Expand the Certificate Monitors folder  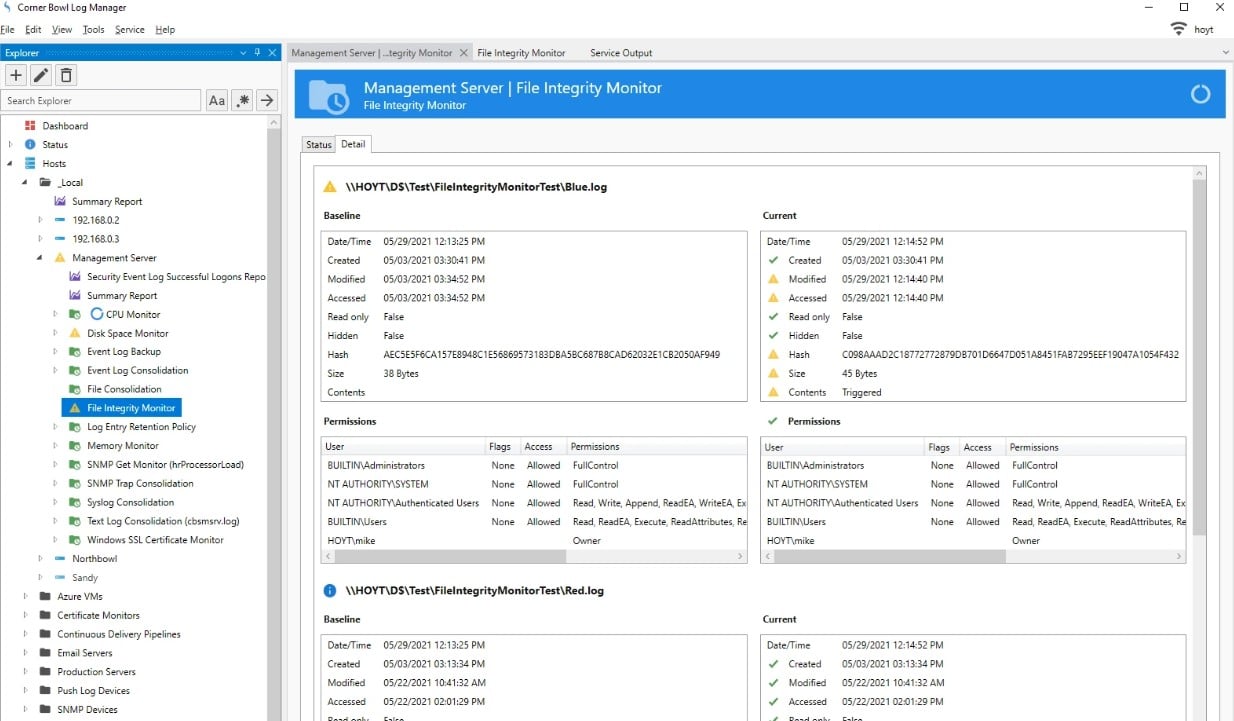(x=26, y=615)
